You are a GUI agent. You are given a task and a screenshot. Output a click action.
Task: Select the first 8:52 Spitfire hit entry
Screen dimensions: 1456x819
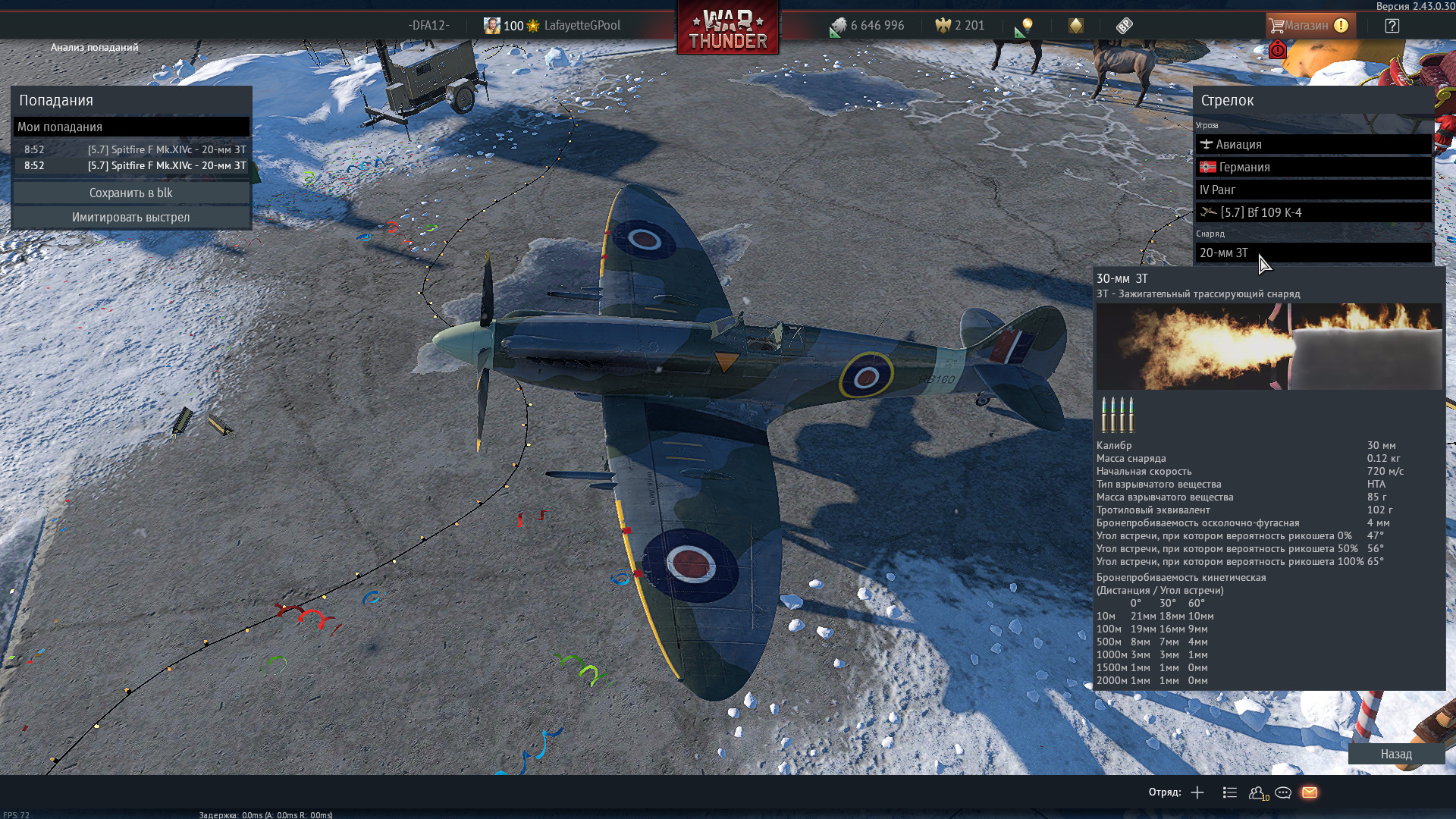[131, 149]
